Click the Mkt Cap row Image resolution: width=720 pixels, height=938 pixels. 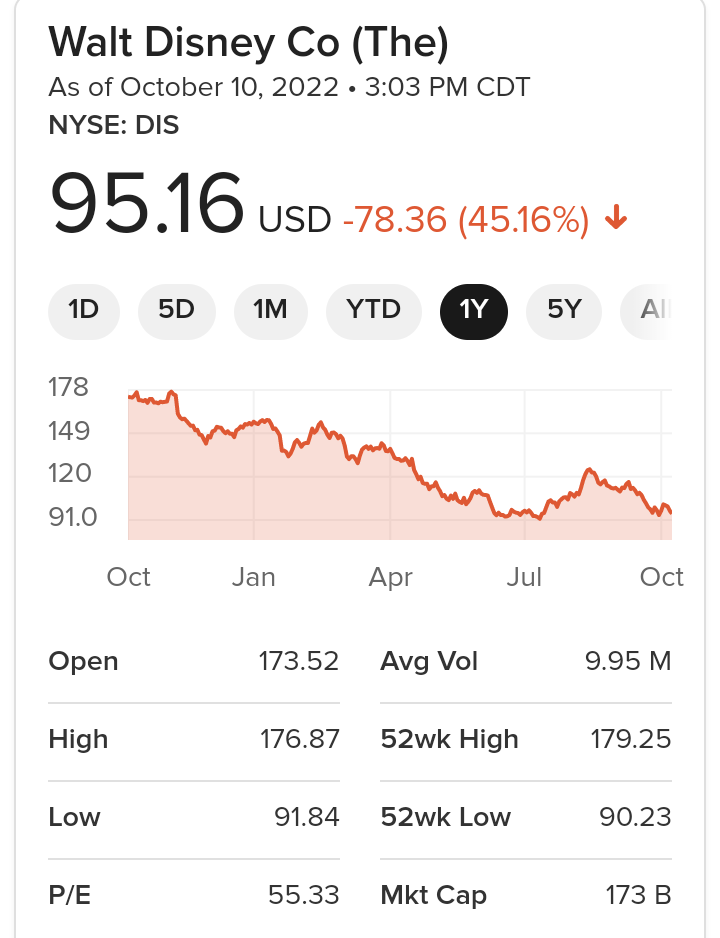click(x=526, y=895)
